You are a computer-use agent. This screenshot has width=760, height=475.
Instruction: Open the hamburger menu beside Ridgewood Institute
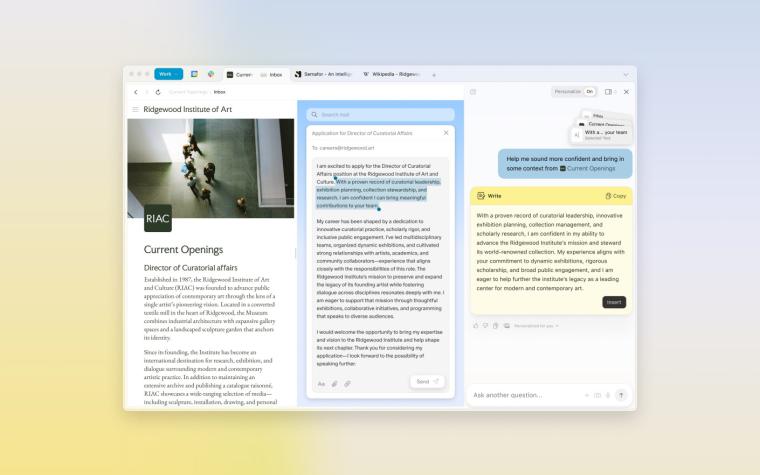click(135, 110)
